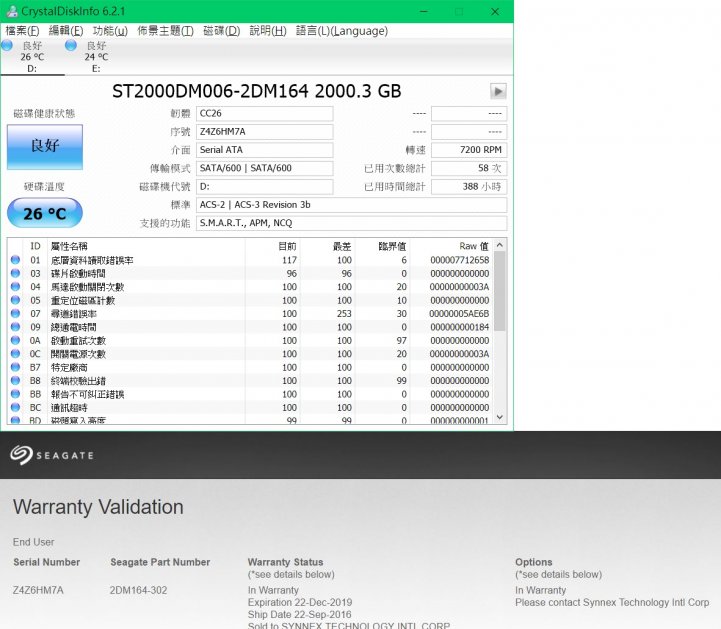The width and height of the screenshot is (721, 629).
Task: Open the 佈景主題(T) menu
Action: click(165, 31)
